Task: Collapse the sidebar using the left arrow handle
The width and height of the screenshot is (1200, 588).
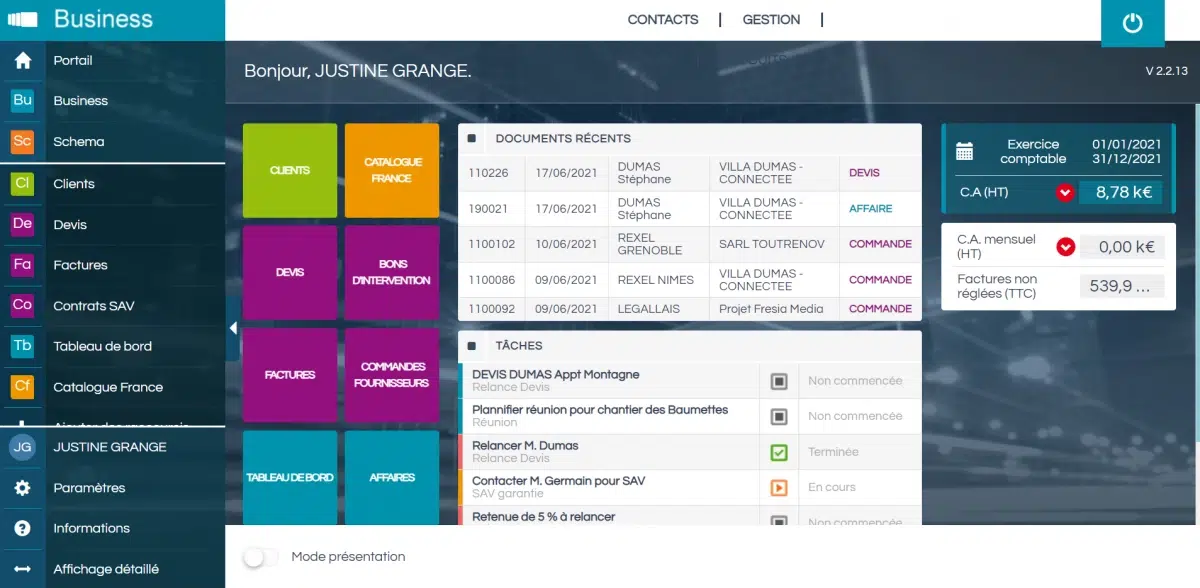Action: [x=232, y=328]
